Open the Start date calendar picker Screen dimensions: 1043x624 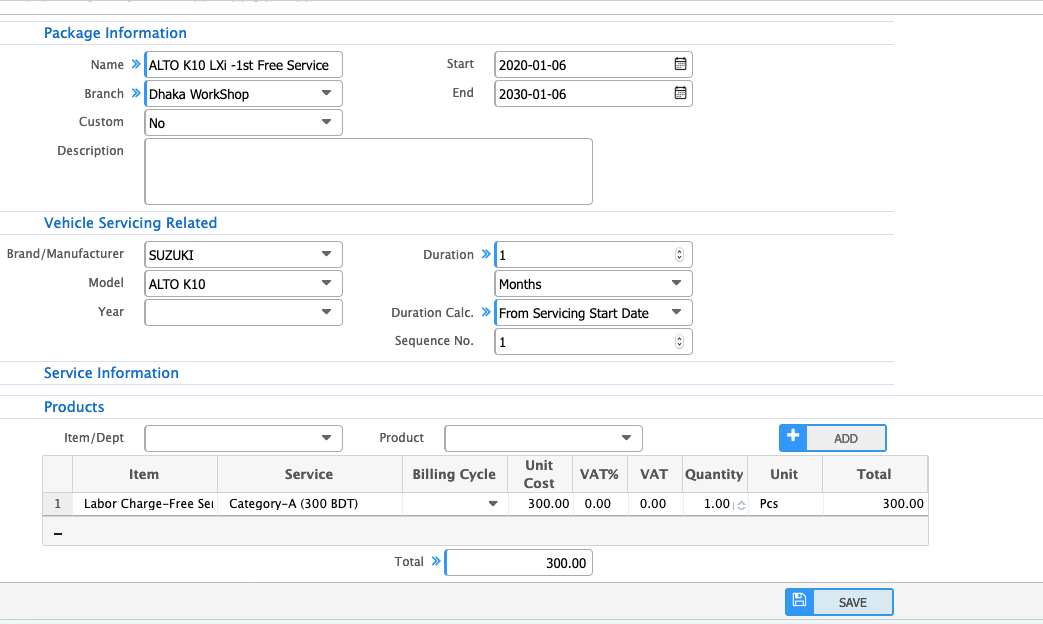(680, 64)
